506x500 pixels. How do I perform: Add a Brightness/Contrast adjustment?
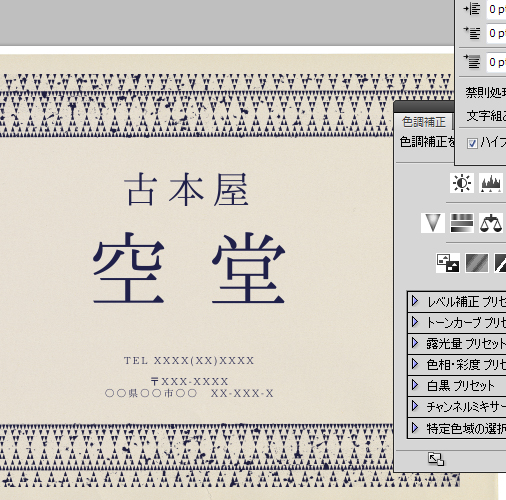tap(462, 183)
